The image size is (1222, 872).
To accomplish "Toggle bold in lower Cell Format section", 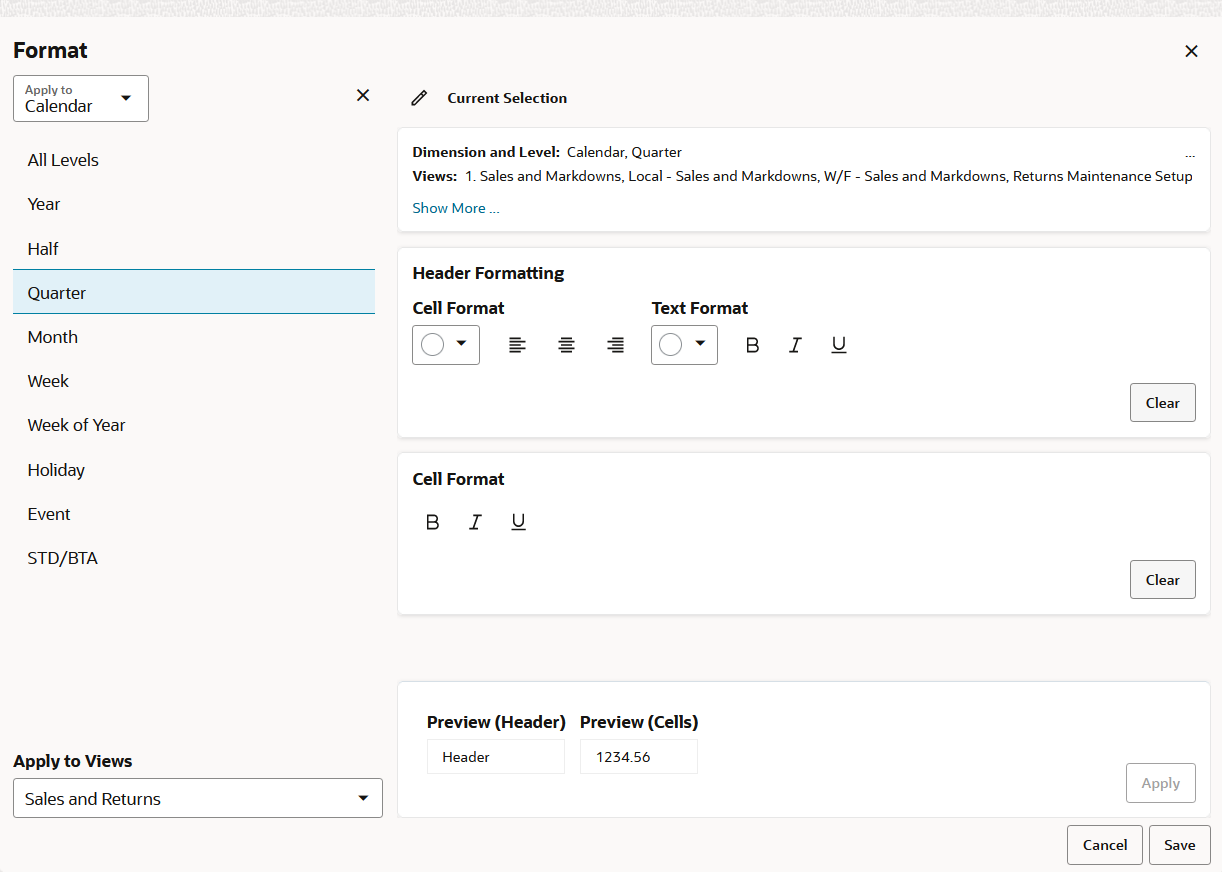I will click(433, 522).
